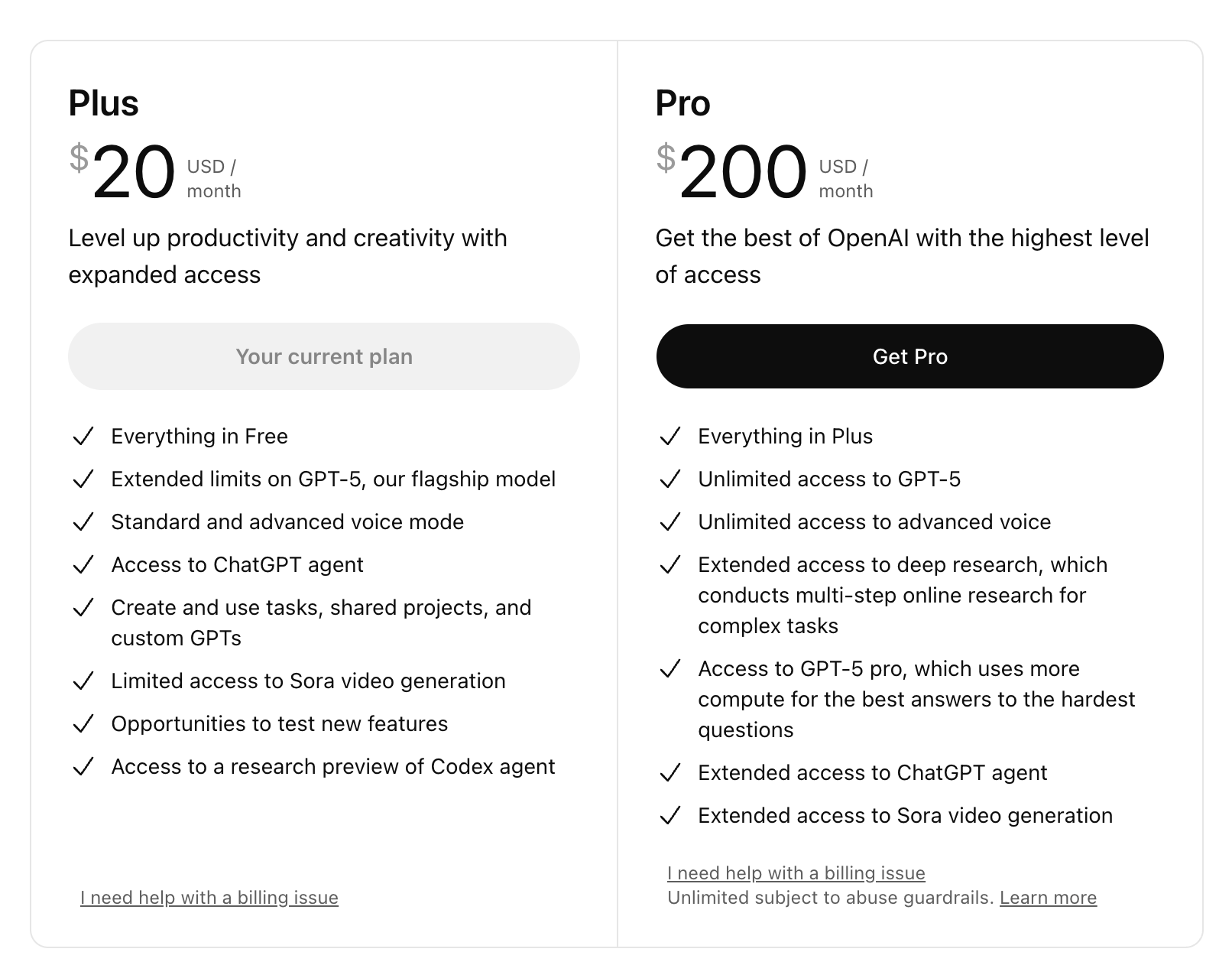Click the checkmark beside Extended limits on GPT-5
The width and height of the screenshot is (1232, 965).
(83, 479)
